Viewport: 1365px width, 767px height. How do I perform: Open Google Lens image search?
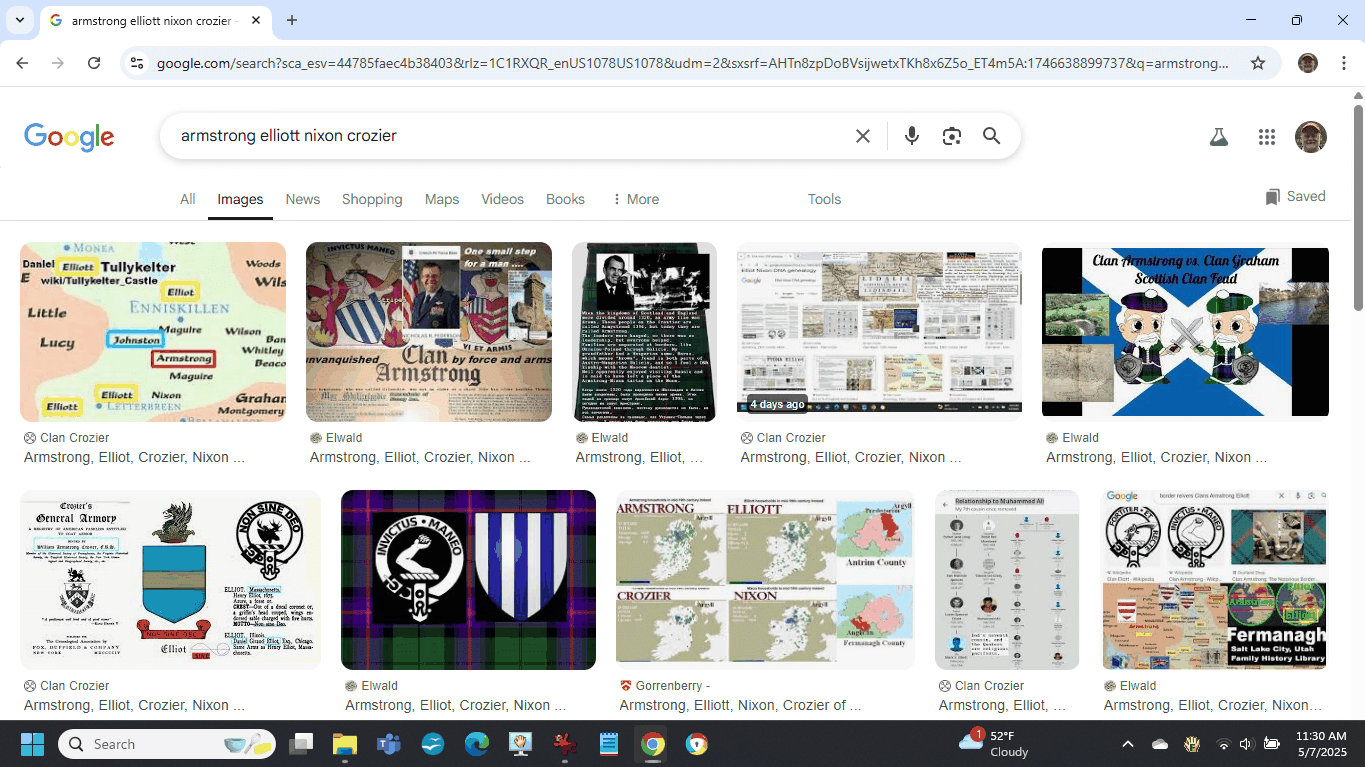point(952,136)
